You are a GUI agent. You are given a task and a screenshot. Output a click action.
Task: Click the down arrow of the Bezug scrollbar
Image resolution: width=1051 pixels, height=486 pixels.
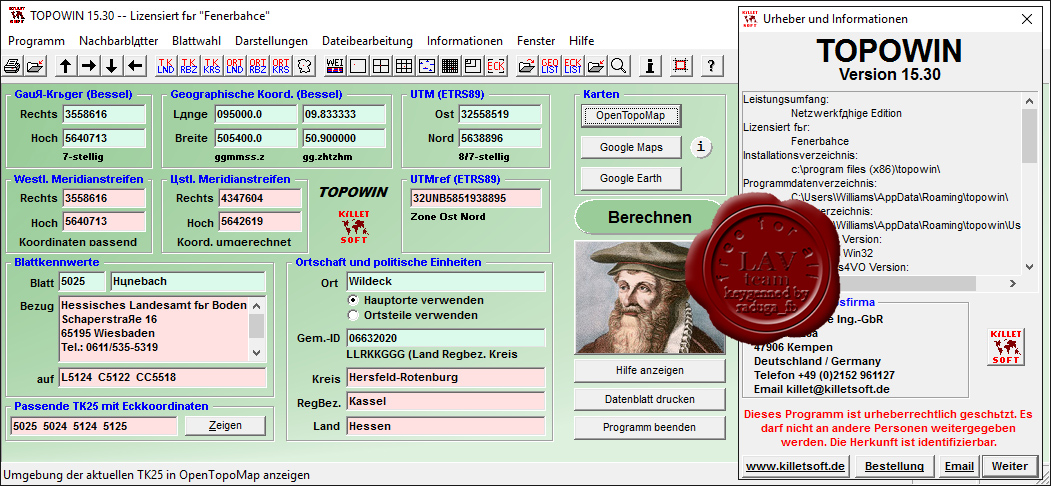click(x=257, y=352)
